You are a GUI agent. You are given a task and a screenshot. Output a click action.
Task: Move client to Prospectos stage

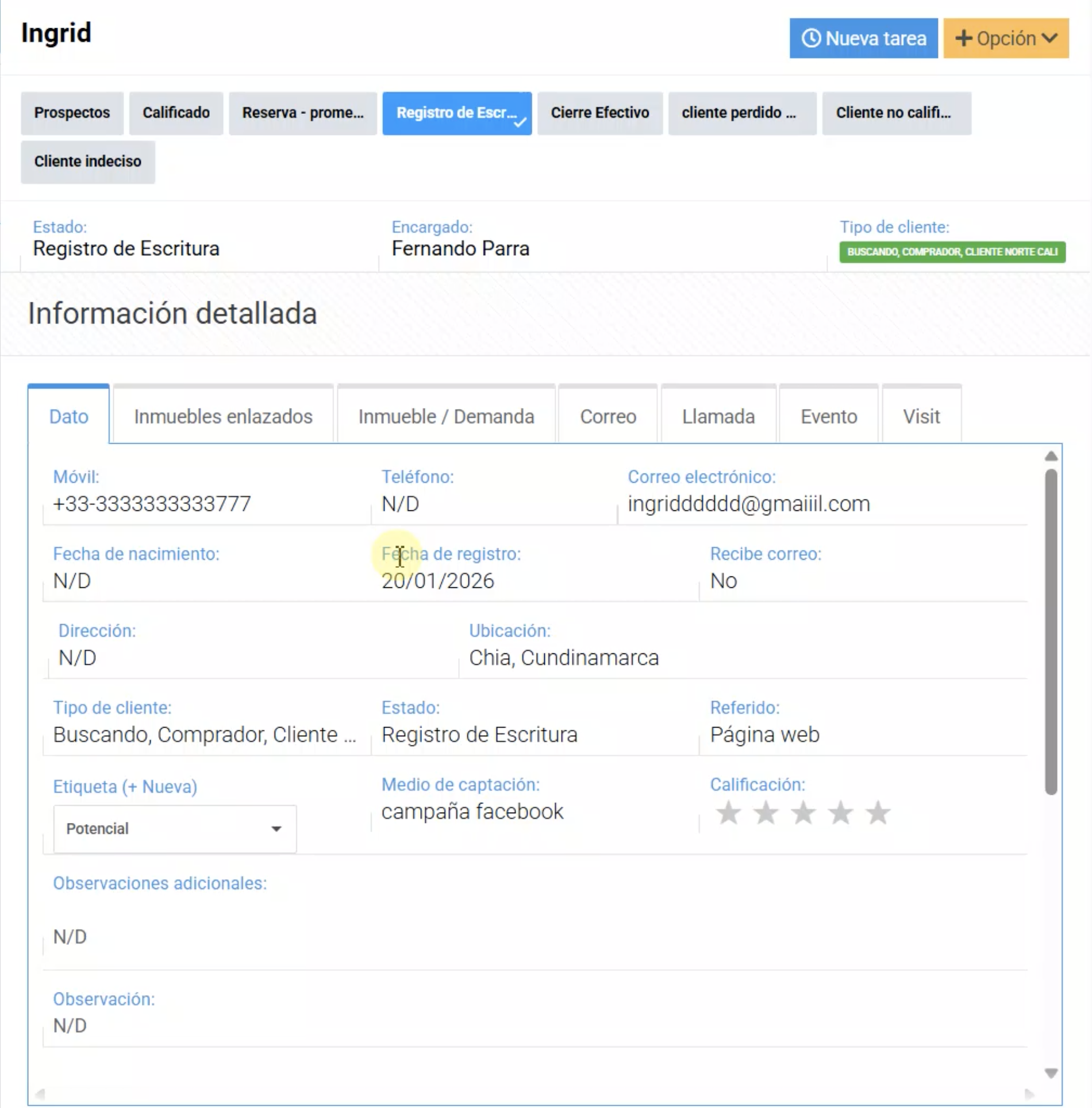pyautogui.click(x=72, y=113)
